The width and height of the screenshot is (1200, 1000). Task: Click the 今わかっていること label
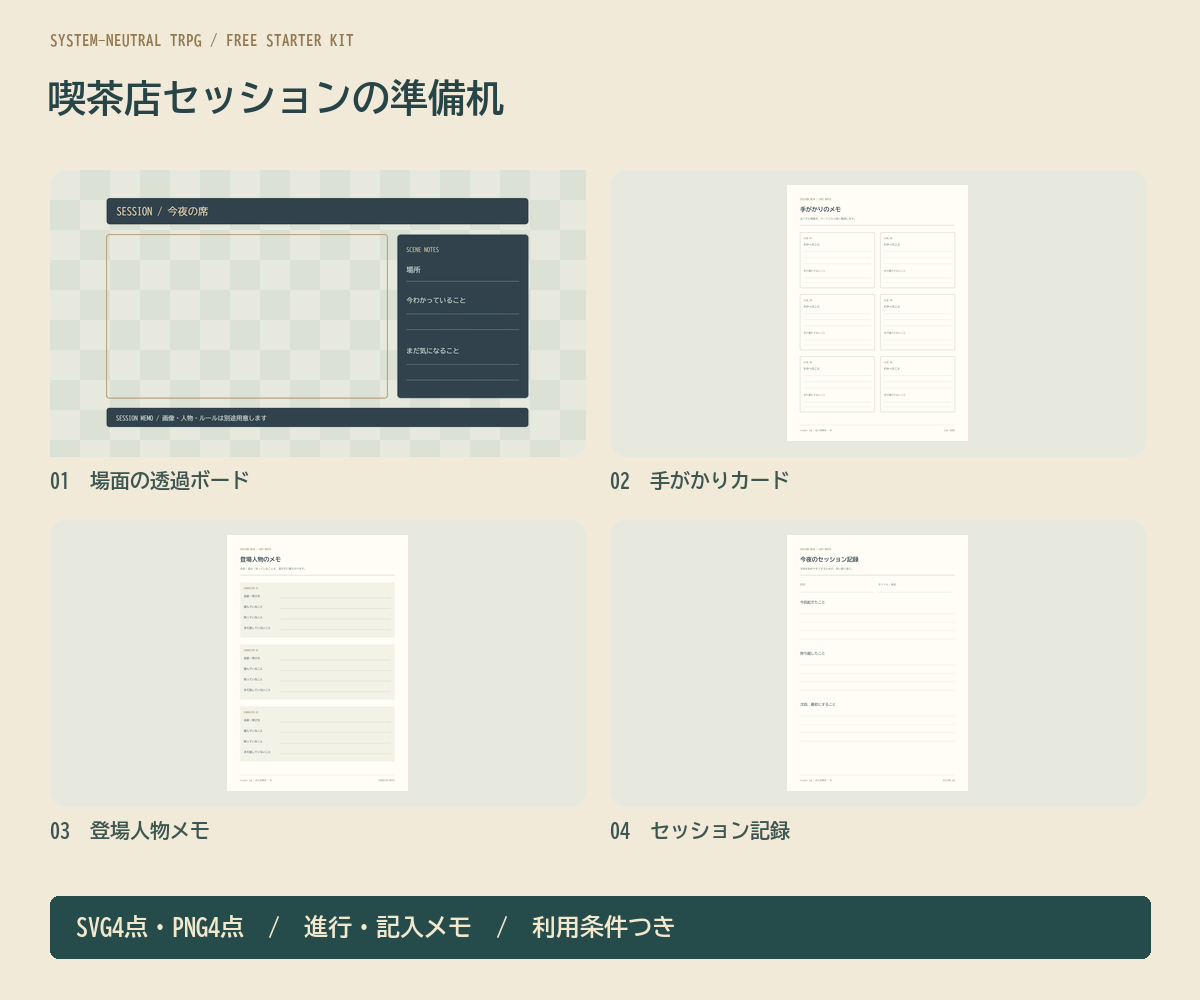point(436,300)
